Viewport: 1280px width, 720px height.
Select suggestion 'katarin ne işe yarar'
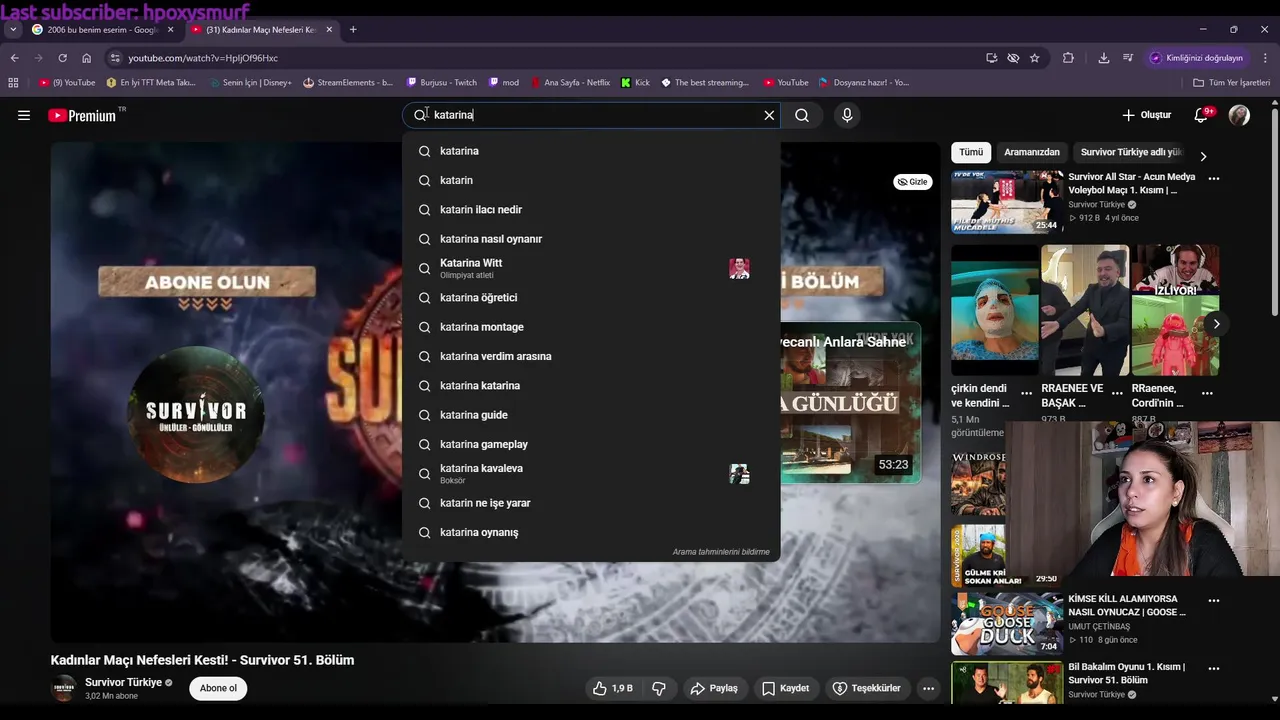pos(591,503)
